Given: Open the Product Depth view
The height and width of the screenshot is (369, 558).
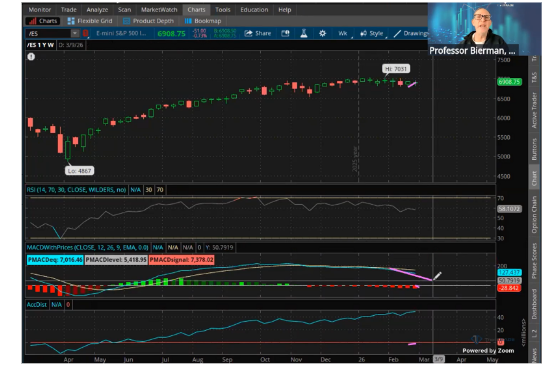Looking at the screenshot, I should point(148,21).
